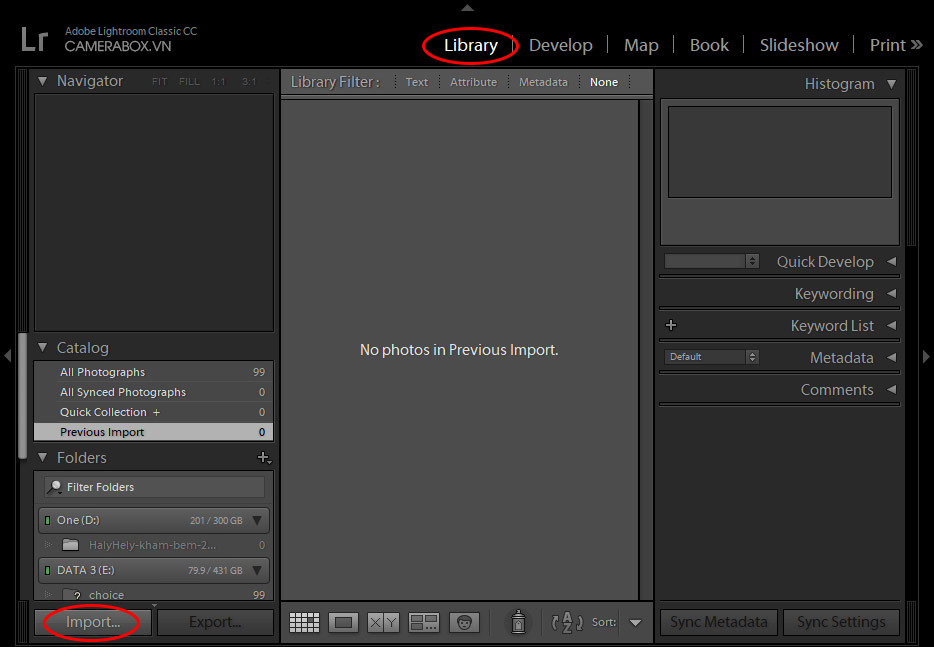934x647 pixels.
Task: Select the Attribute library filter
Action: click(x=473, y=82)
